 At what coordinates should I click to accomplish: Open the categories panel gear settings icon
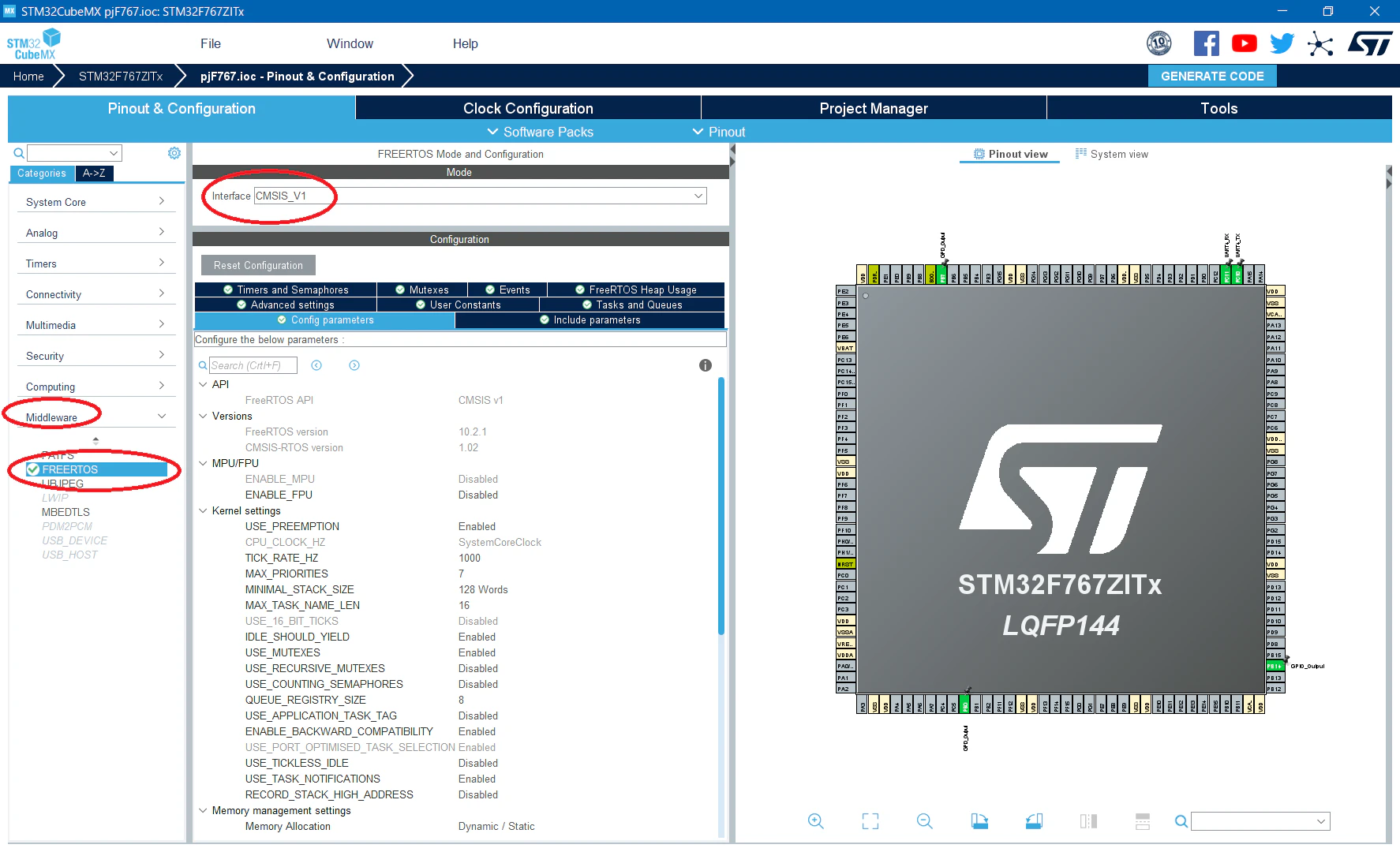(174, 153)
